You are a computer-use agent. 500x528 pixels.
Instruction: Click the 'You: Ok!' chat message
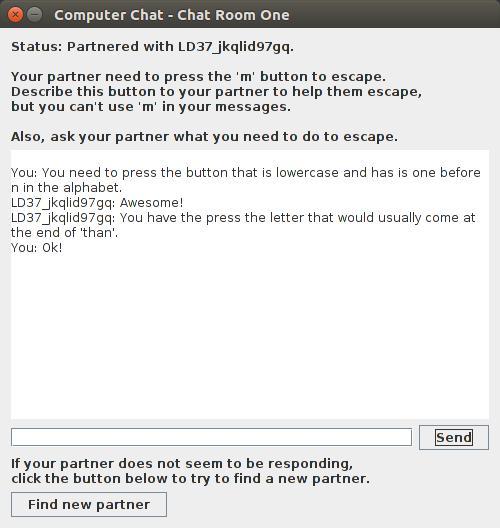[x=37, y=248]
